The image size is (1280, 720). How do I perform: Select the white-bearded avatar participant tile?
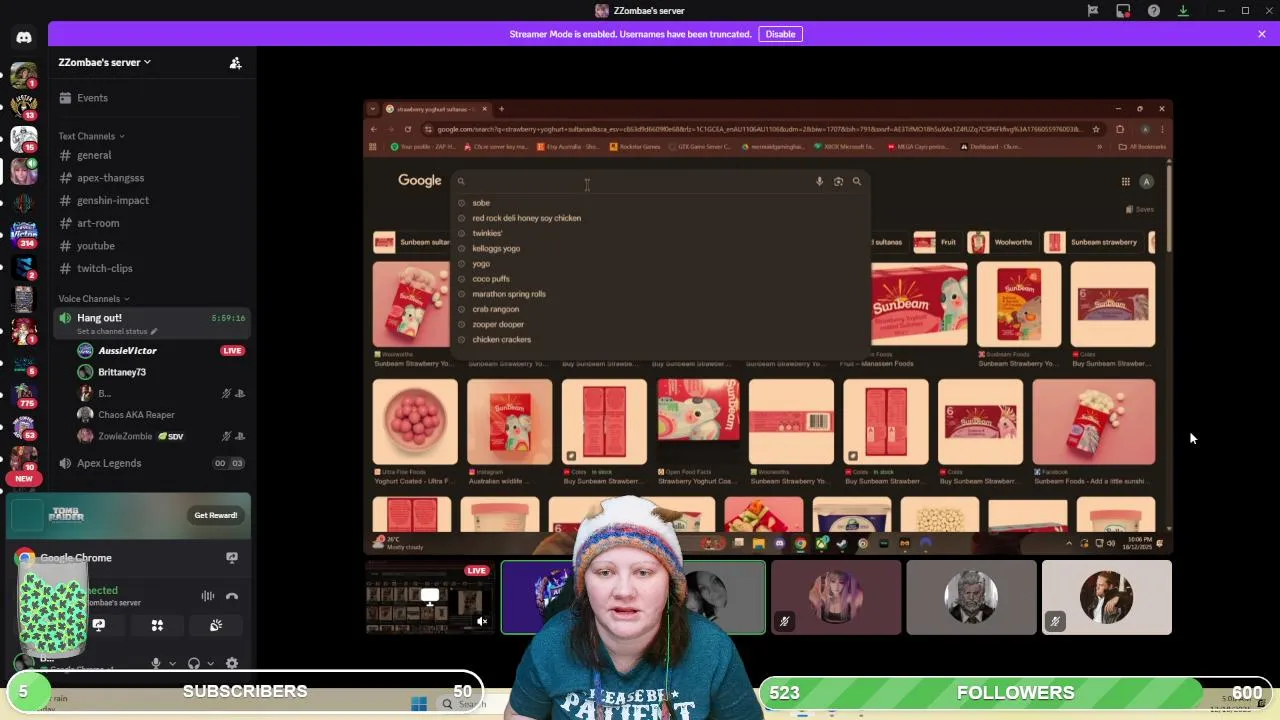[971, 597]
